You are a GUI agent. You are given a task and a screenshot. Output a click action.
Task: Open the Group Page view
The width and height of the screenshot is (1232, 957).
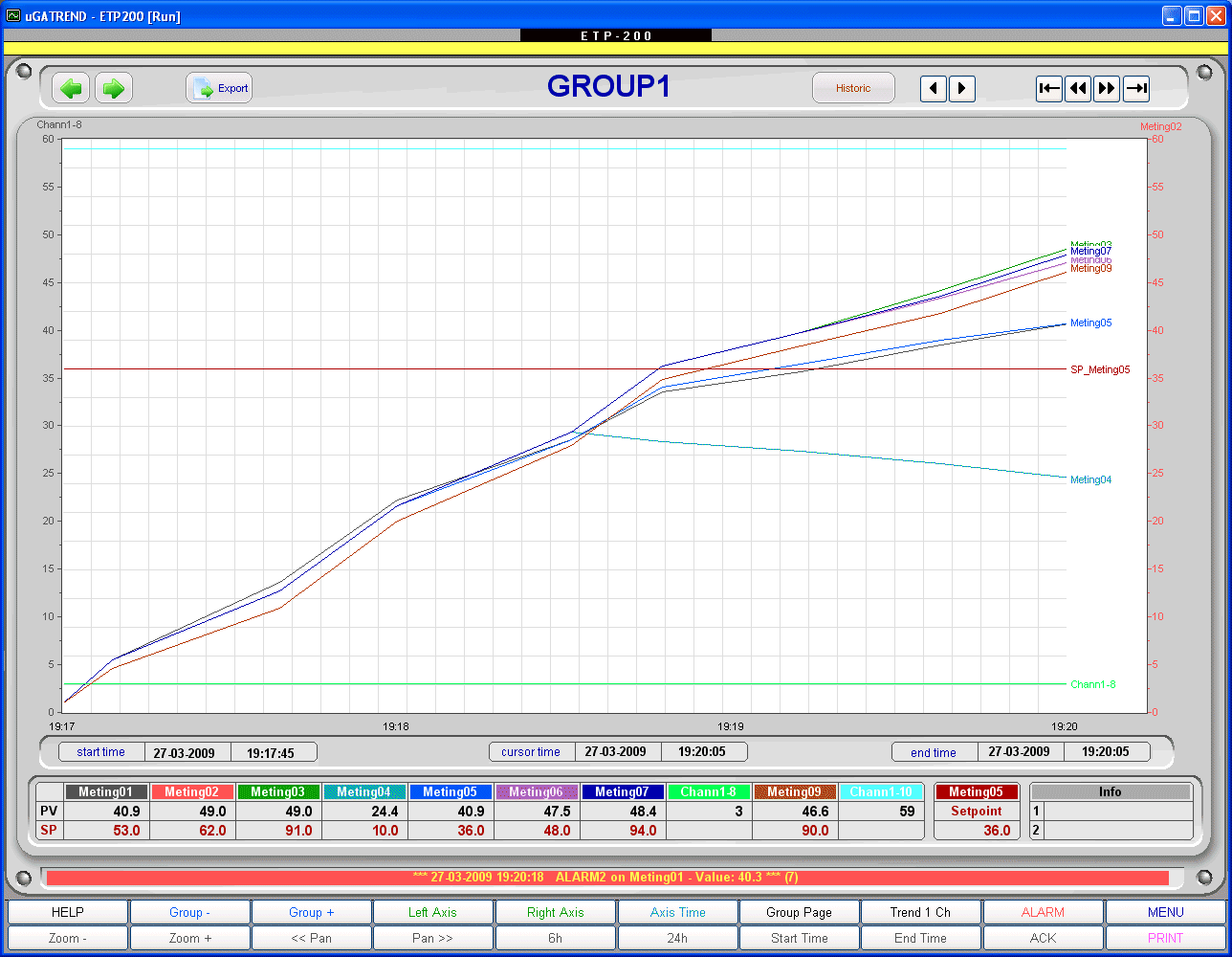pyautogui.click(x=800, y=912)
